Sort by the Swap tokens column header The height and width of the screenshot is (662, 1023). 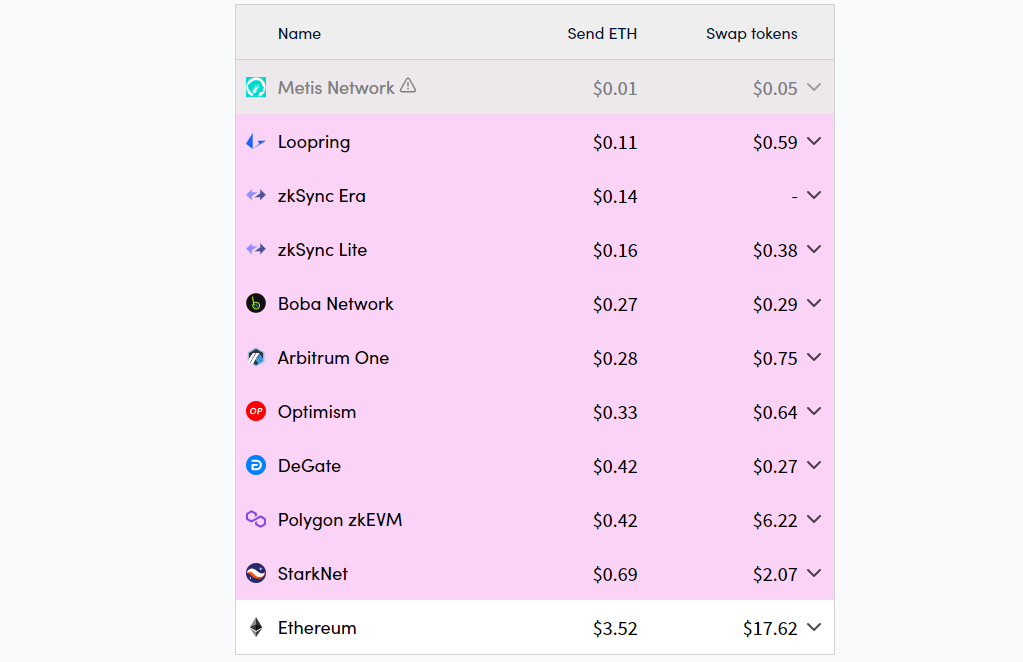coord(752,33)
